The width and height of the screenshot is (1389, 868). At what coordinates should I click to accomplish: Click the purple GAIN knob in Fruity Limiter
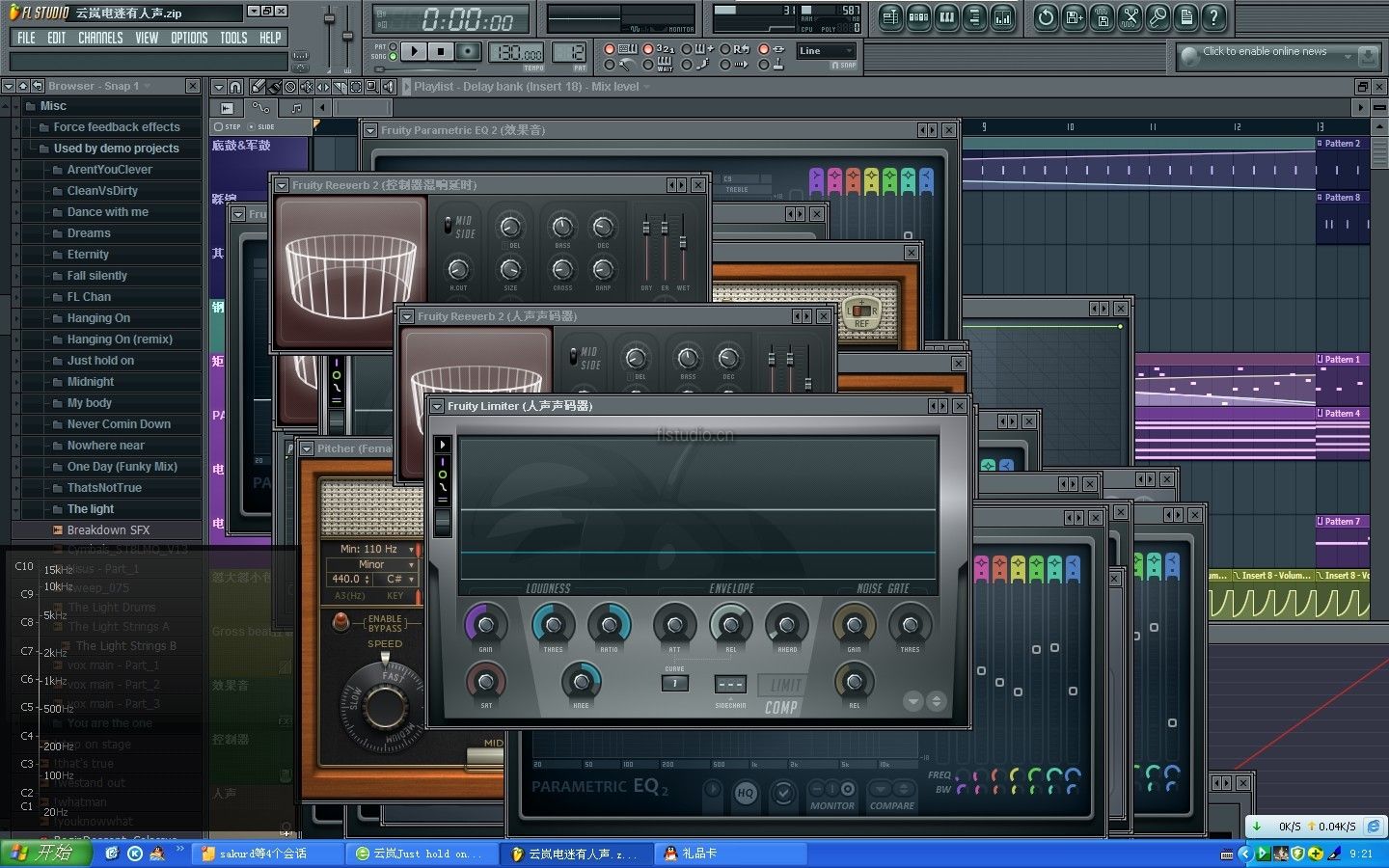tap(485, 624)
